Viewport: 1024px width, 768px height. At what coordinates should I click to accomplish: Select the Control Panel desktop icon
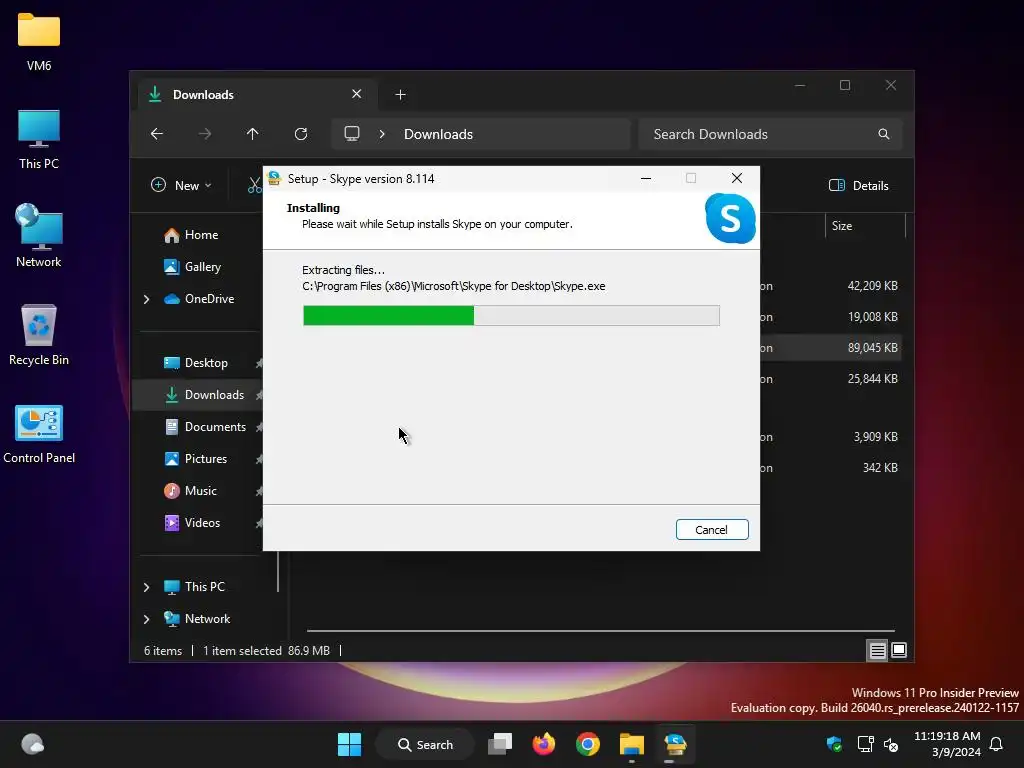(x=39, y=434)
